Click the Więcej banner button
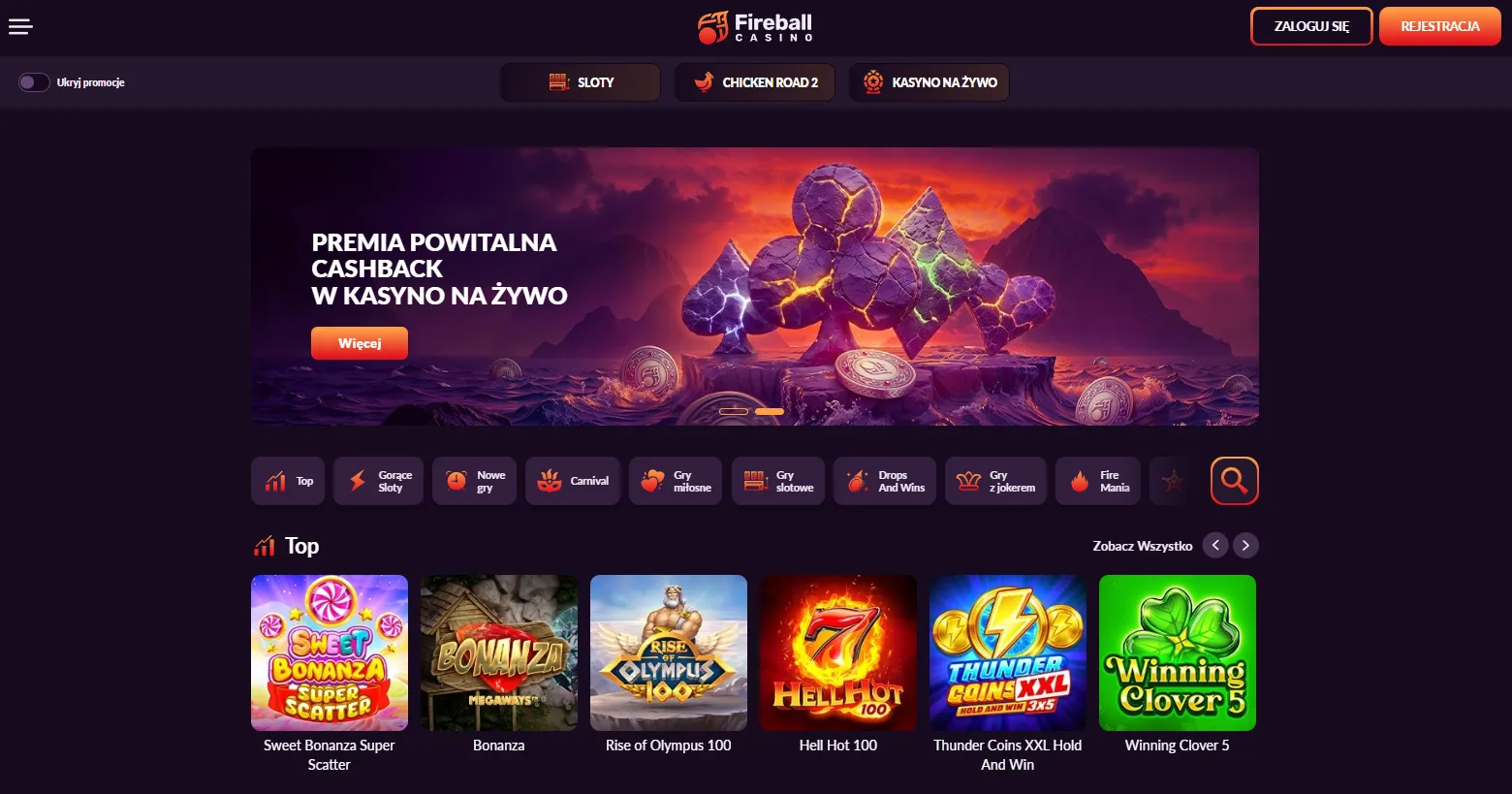 pos(360,343)
